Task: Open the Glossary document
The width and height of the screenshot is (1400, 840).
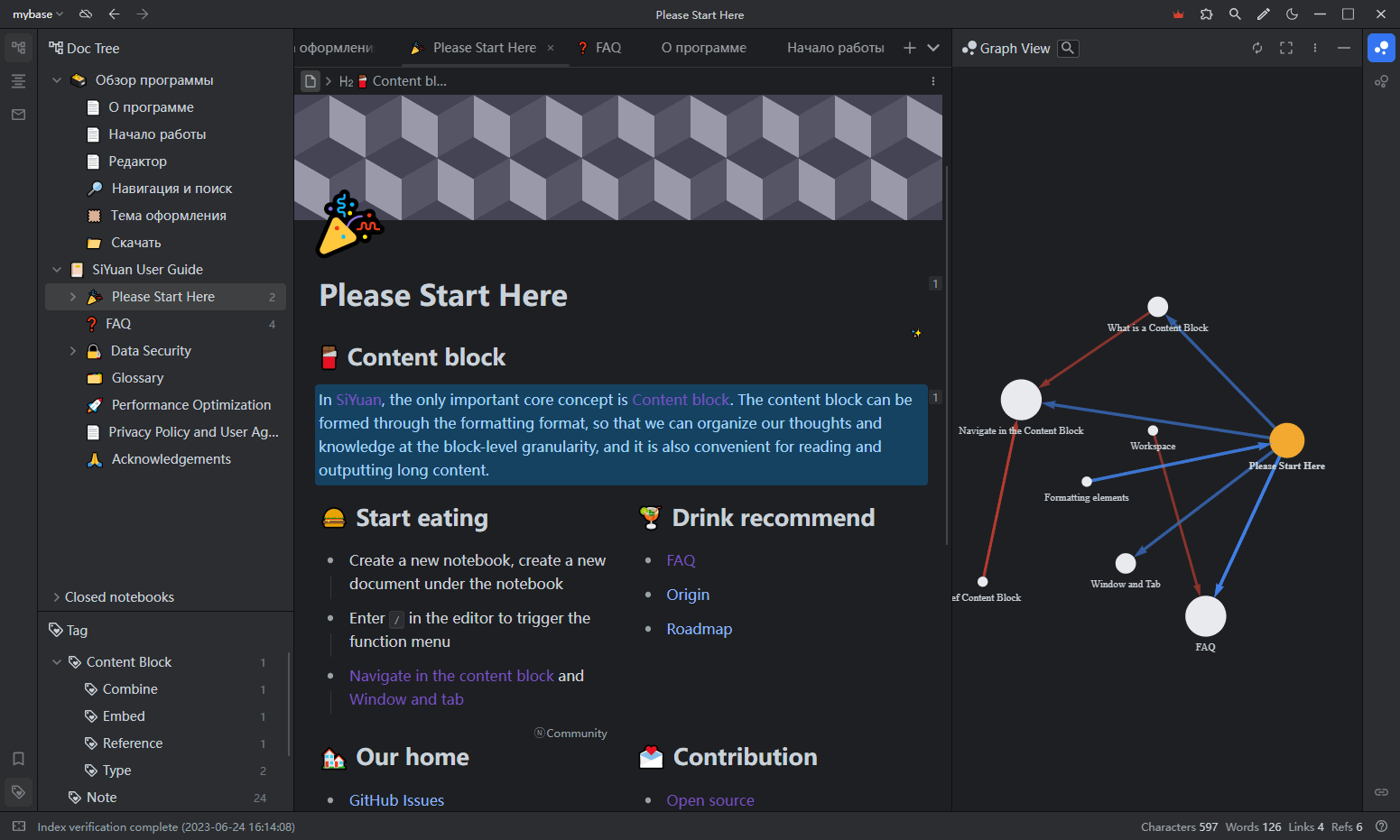Action: click(x=137, y=378)
